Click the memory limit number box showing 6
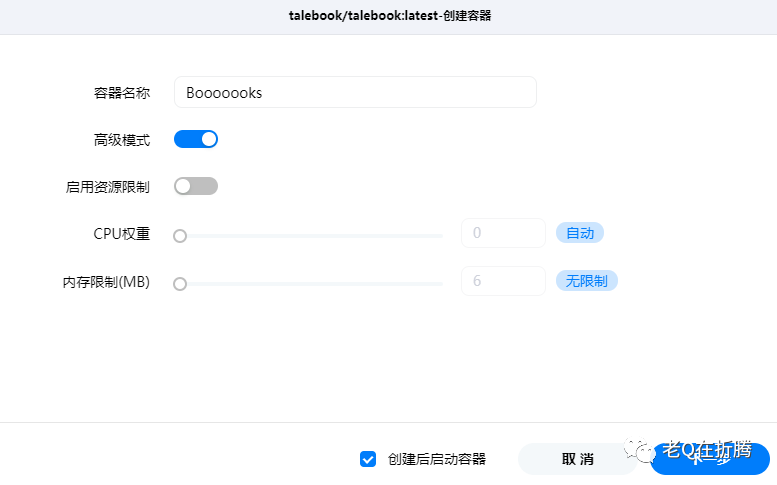The width and height of the screenshot is (777, 485). pyautogui.click(x=503, y=281)
